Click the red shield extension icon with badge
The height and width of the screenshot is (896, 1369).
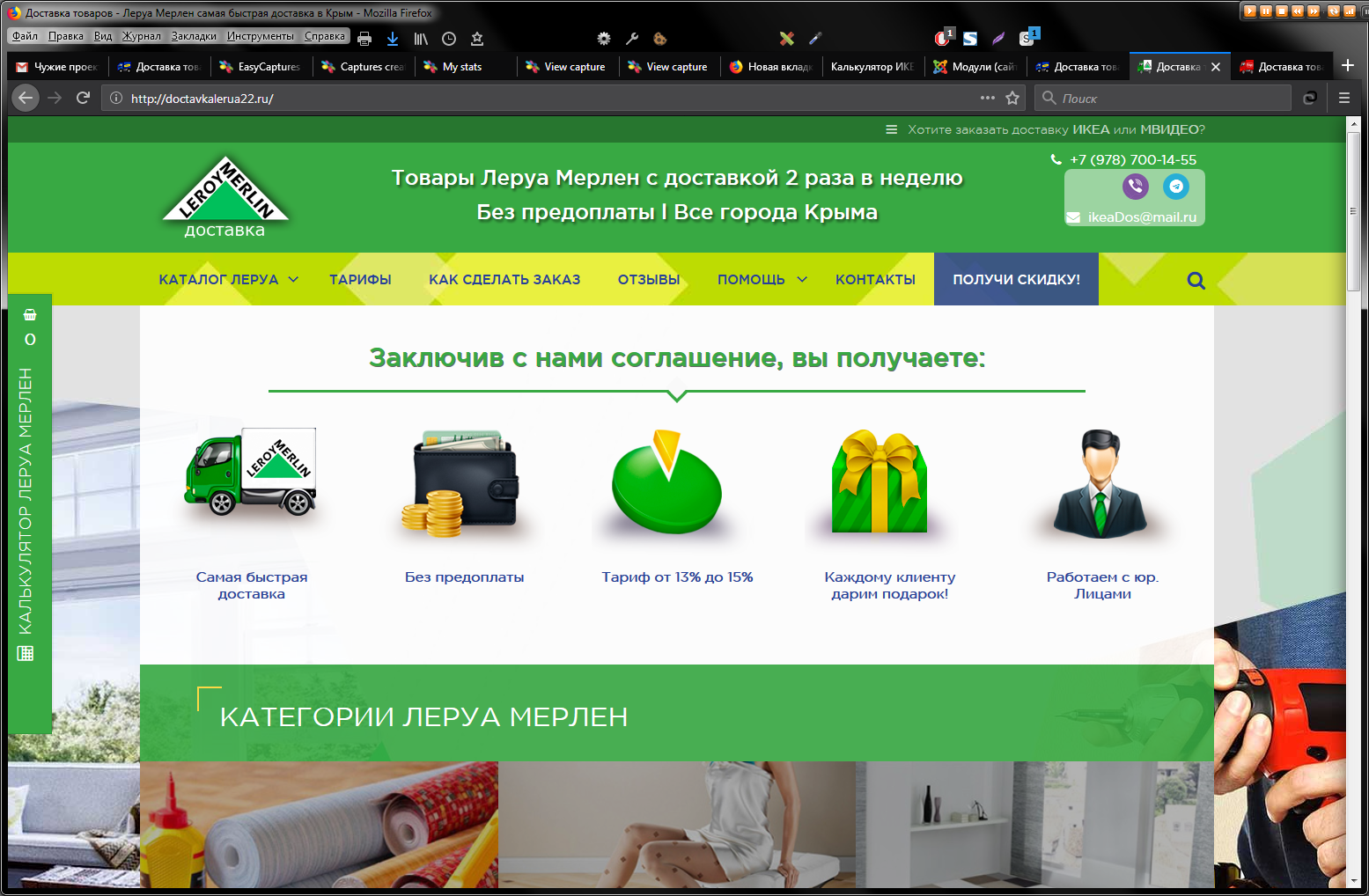pyautogui.click(x=943, y=38)
